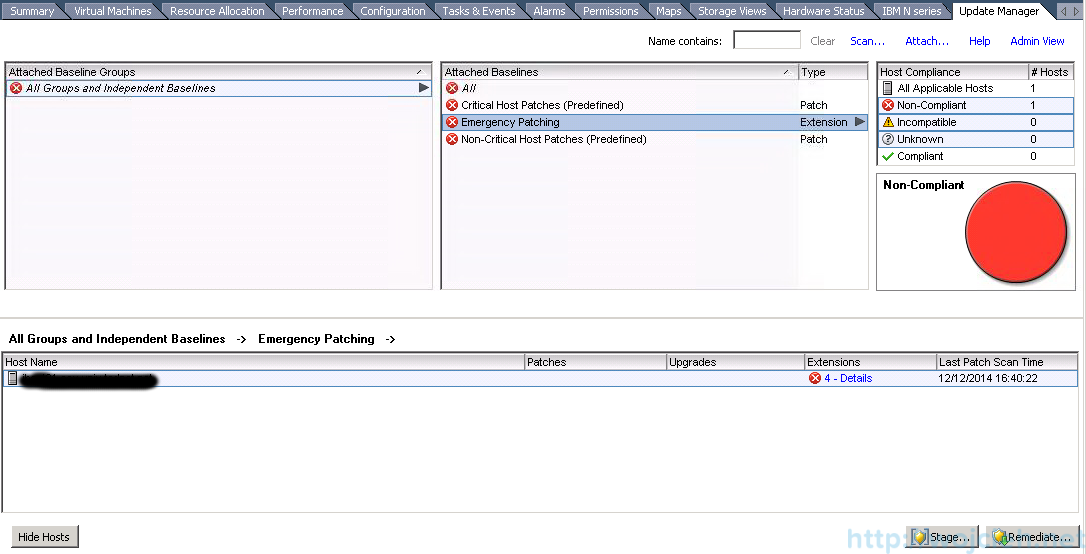
Task: Click the host server icon in hosts table
Action: click(x=12, y=379)
